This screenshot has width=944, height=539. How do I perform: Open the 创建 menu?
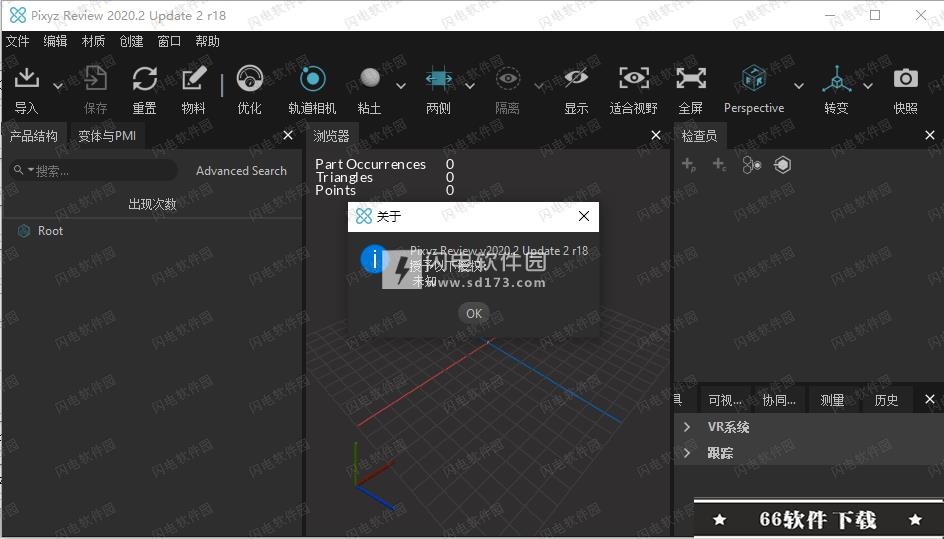coord(131,41)
